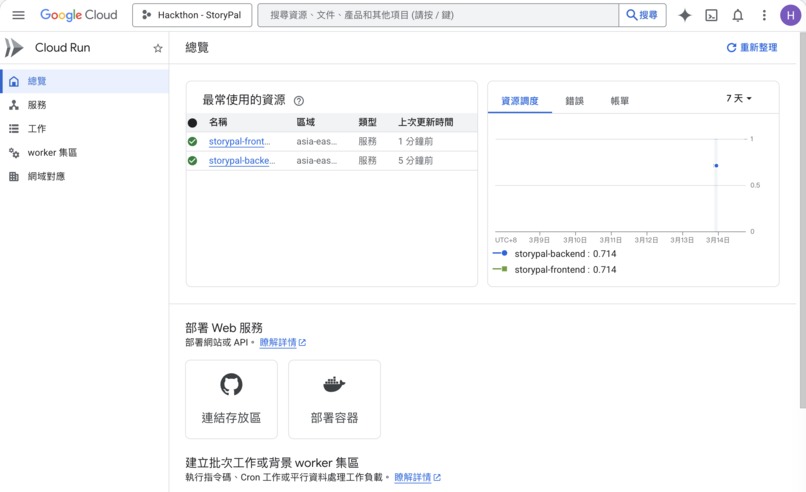The width and height of the screenshot is (806, 492).
Task: Open the hamburger navigation menu
Action: tap(19, 15)
